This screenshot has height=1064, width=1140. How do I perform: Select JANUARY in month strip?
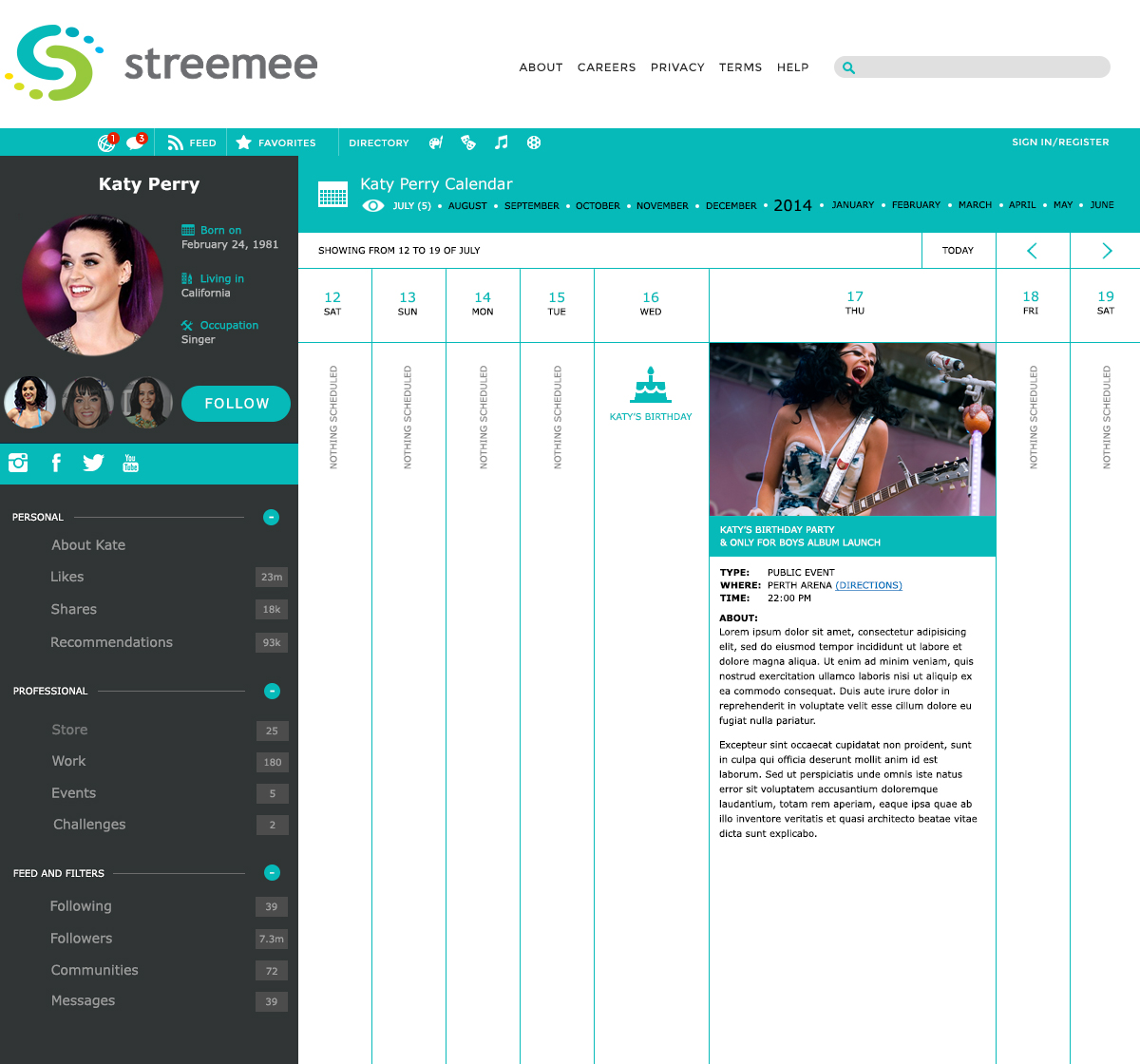pyautogui.click(x=852, y=205)
